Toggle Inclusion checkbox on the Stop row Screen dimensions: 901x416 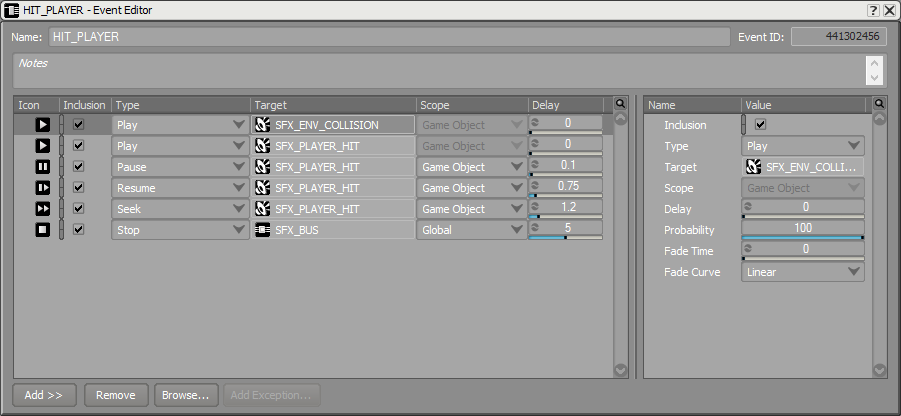tap(79, 230)
